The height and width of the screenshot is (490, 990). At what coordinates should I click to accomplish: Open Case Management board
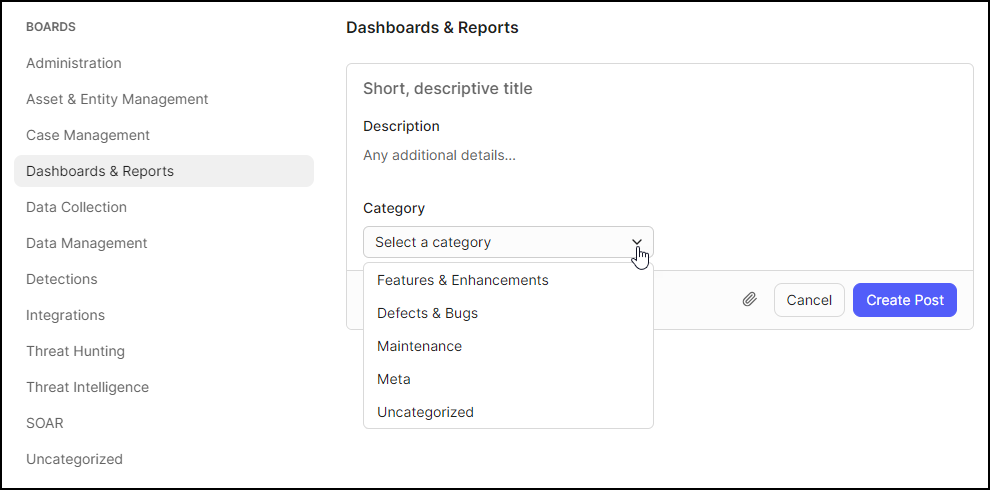[x=88, y=135]
